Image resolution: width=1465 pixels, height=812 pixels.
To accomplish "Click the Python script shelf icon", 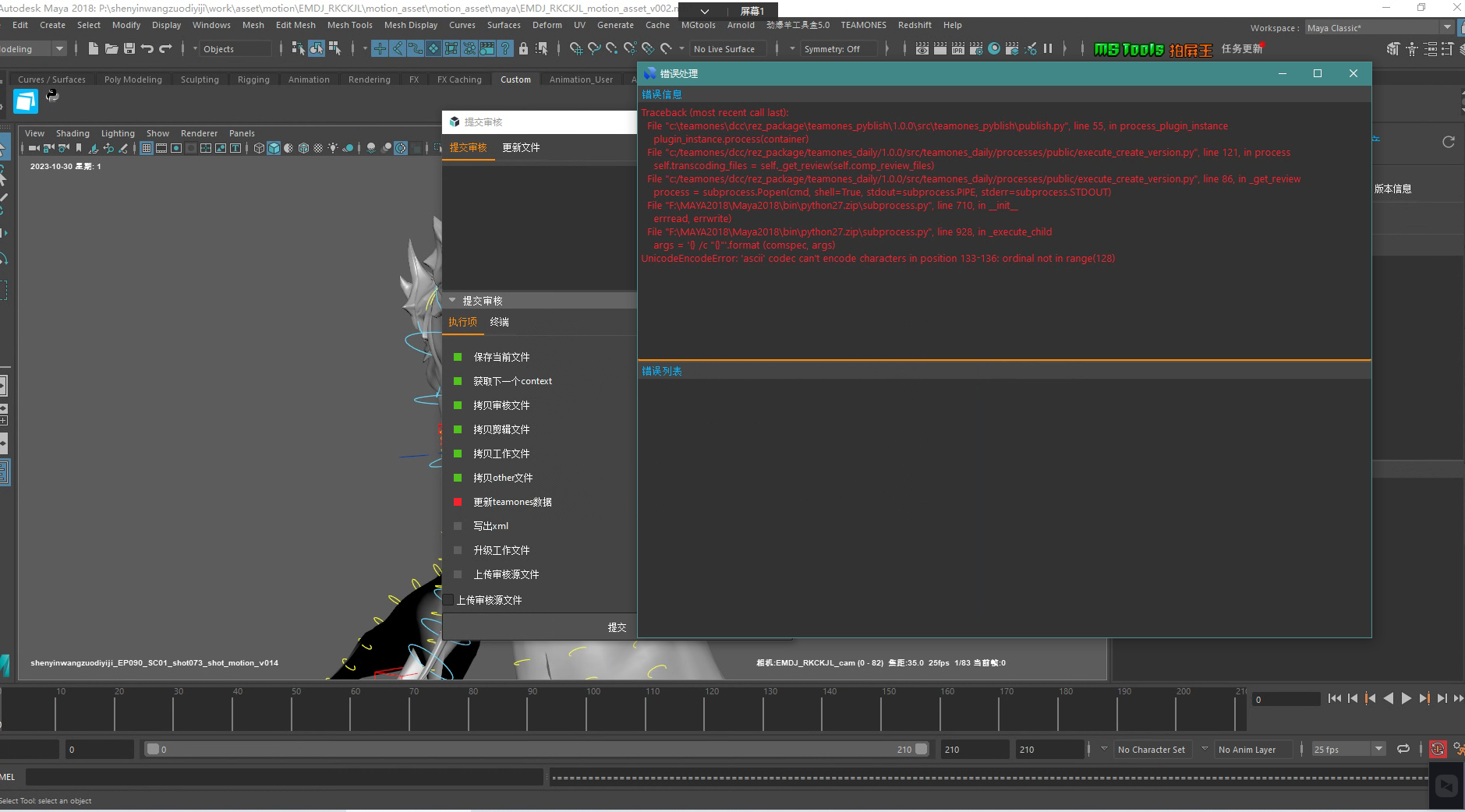I will (x=52, y=95).
